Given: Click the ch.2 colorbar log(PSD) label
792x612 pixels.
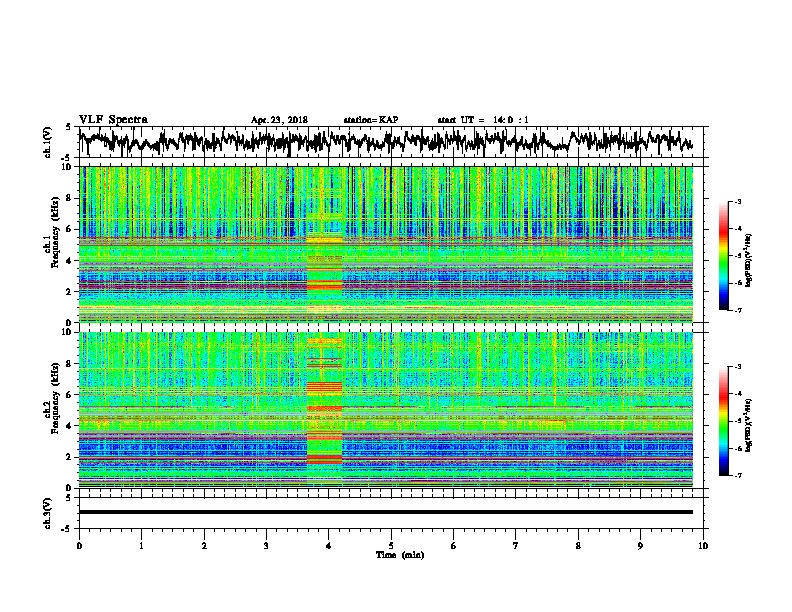Looking at the screenshot, I should click(748, 425).
